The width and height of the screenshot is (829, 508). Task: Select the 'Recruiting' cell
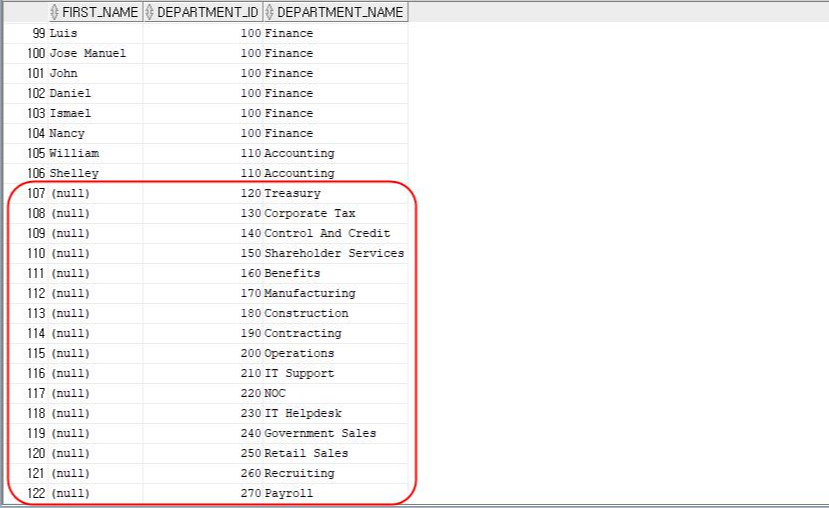coord(335,474)
